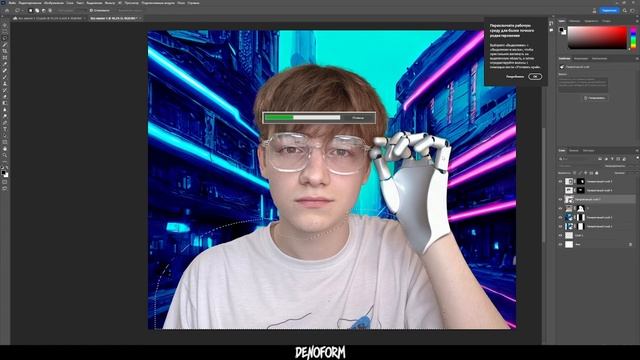Toggle Quick Mask mode in toolbar
The height and width of the screenshot is (360, 640).
tap(5, 182)
